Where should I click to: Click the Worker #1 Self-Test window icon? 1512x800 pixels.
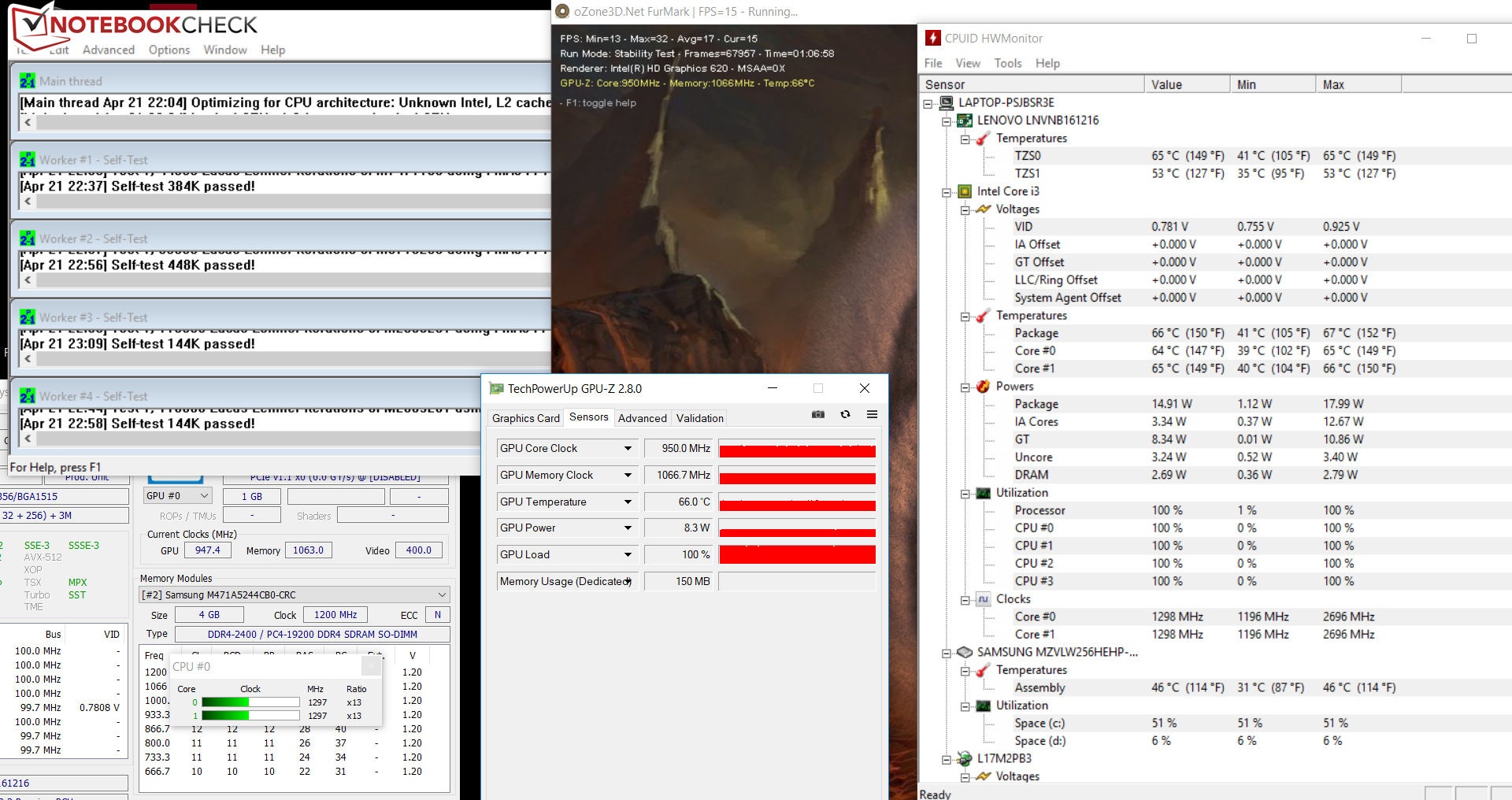click(x=28, y=159)
